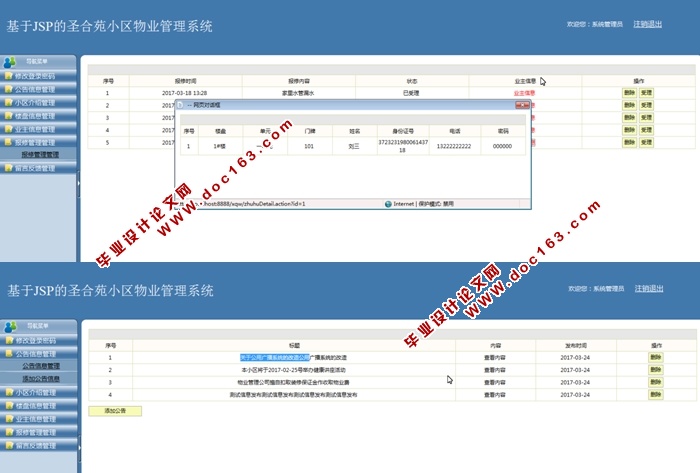This screenshot has width=700, height=473.
Task: Click 受理 button for repair row 3
Action: pyautogui.click(x=646, y=118)
